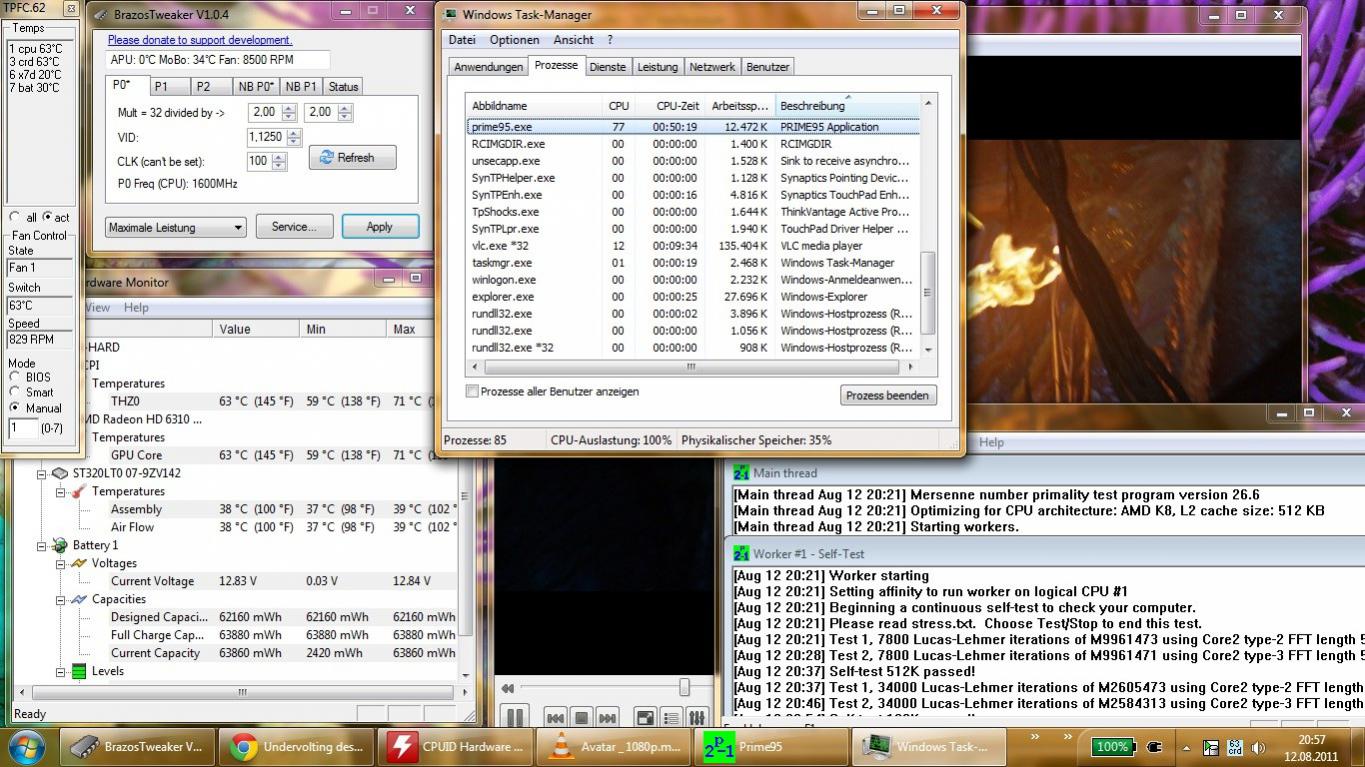1365x767 pixels.
Task: Click 63 crd temperature tray icon
Action: (x=1235, y=747)
